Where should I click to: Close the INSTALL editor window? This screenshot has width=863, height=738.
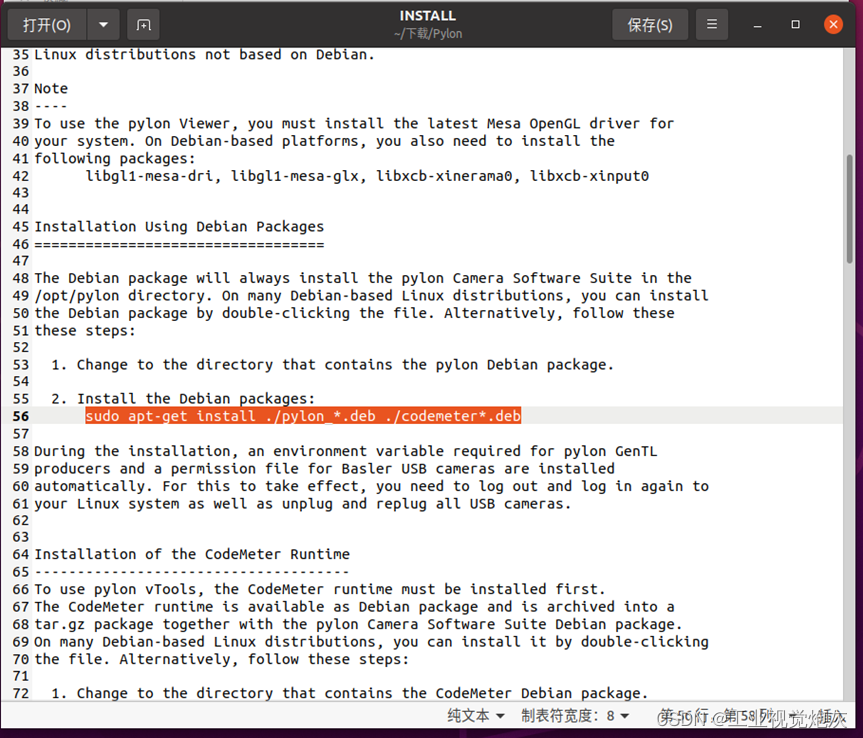point(833,25)
